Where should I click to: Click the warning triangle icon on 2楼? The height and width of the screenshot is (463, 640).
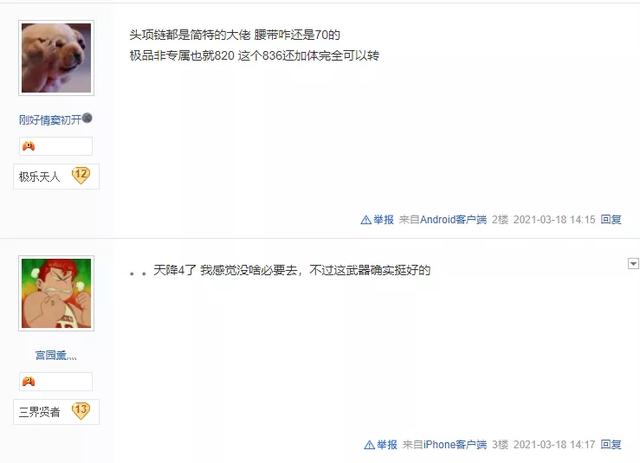366,220
